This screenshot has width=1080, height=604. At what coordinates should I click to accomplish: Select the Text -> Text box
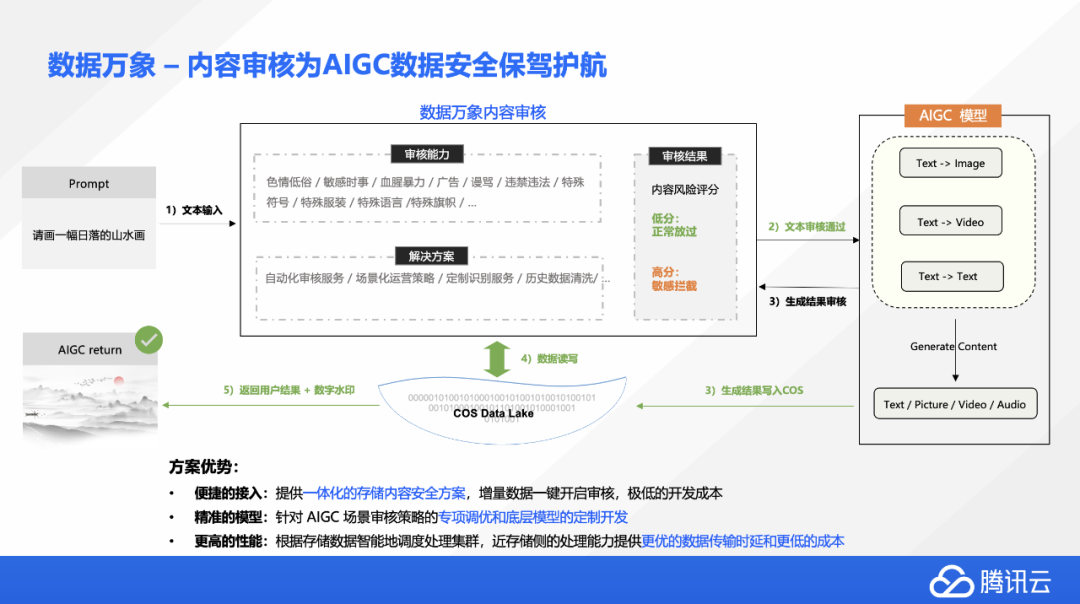[x=952, y=276]
